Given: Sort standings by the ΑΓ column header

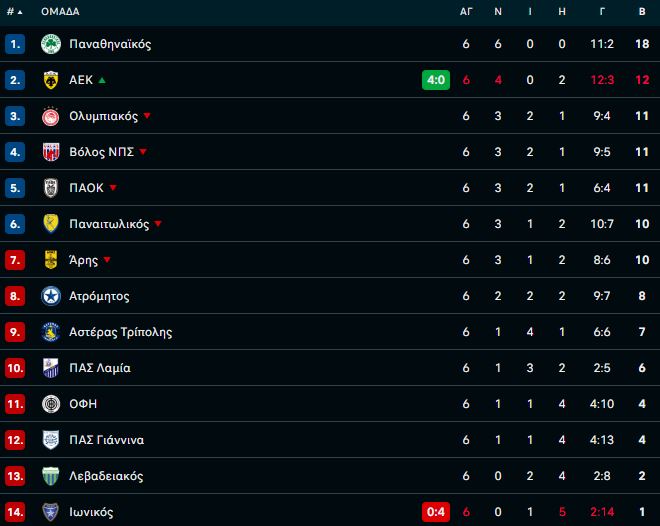Looking at the screenshot, I should [x=466, y=12].
